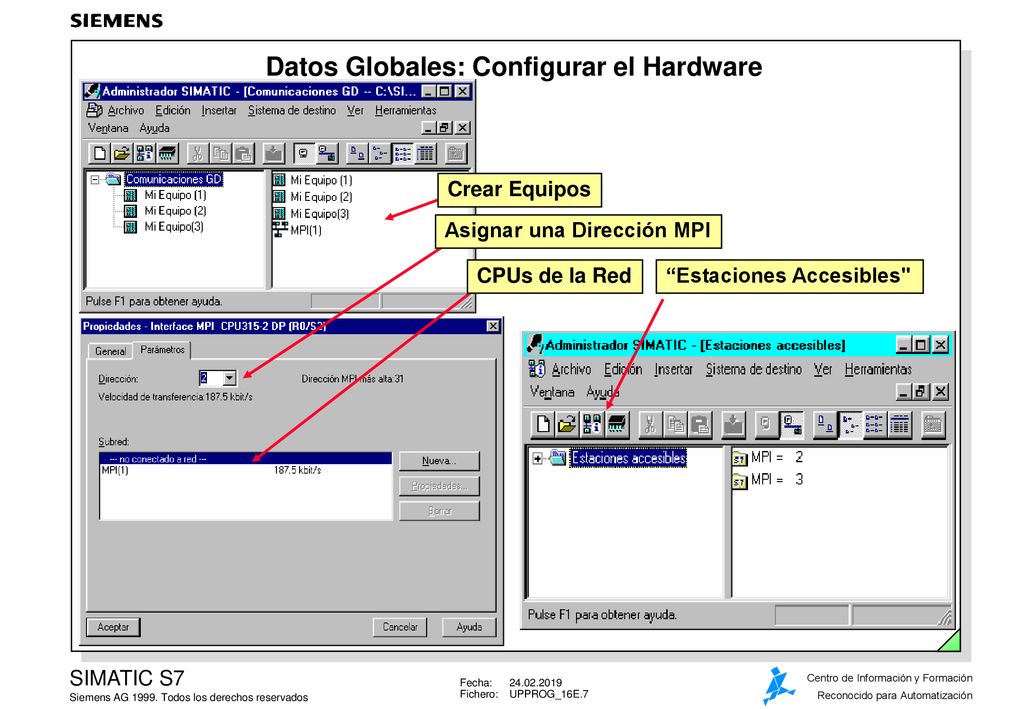Switch to Large Icons view in Estaciones accesibles
Viewport: 1024px width, 709px height.
[825, 424]
